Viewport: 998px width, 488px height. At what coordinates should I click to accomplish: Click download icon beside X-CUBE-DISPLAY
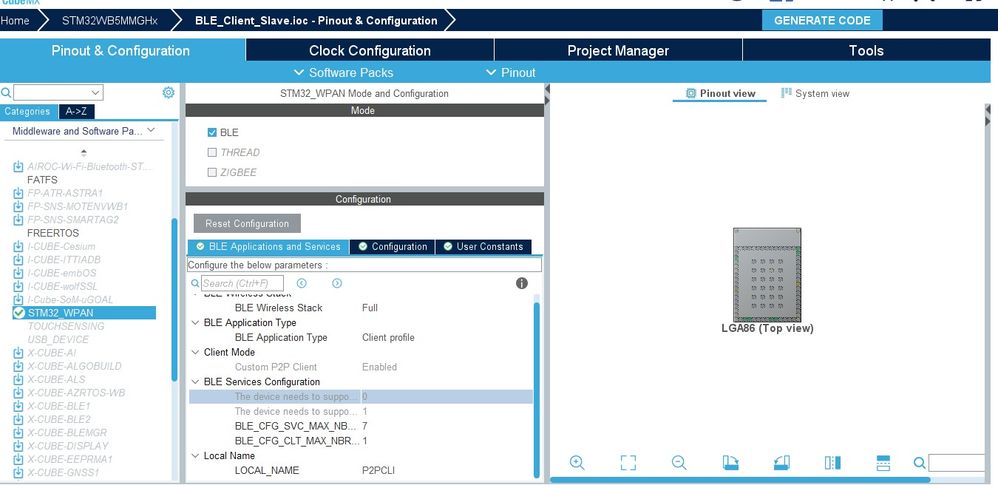pos(18,446)
